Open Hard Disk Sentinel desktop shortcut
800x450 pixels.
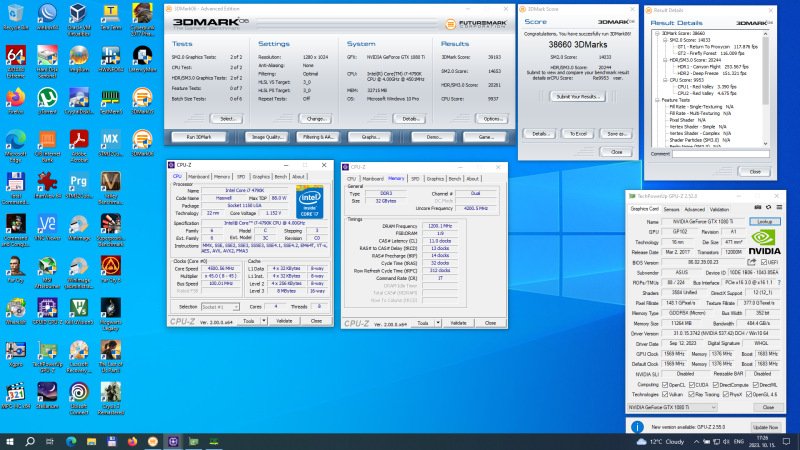click(x=47, y=62)
